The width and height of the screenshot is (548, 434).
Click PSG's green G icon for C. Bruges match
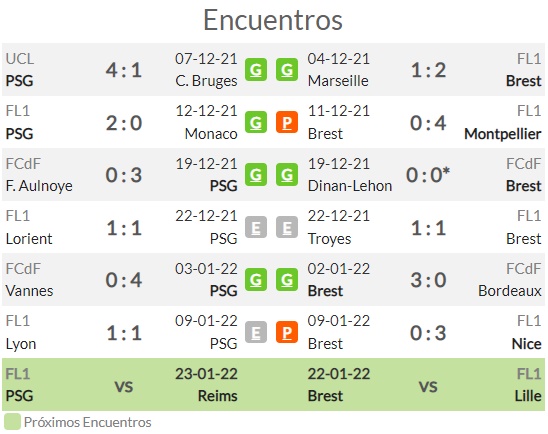click(256, 70)
